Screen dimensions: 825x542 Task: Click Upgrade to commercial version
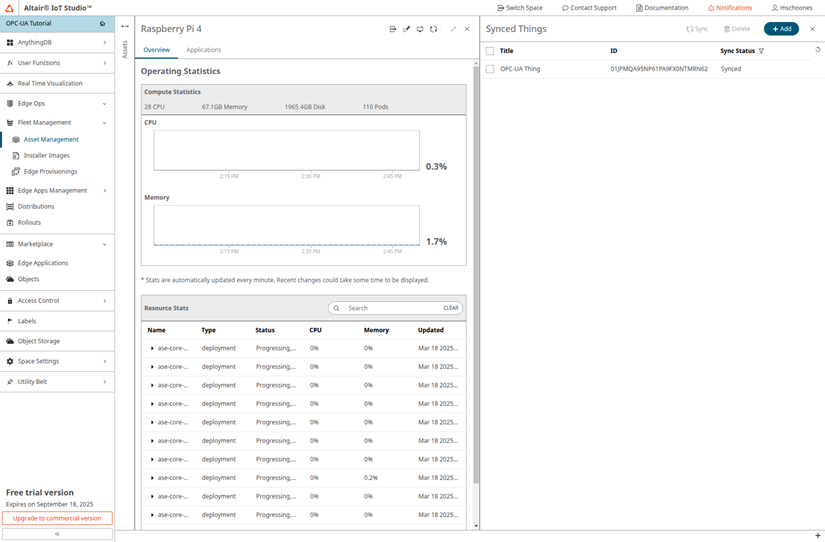57,518
